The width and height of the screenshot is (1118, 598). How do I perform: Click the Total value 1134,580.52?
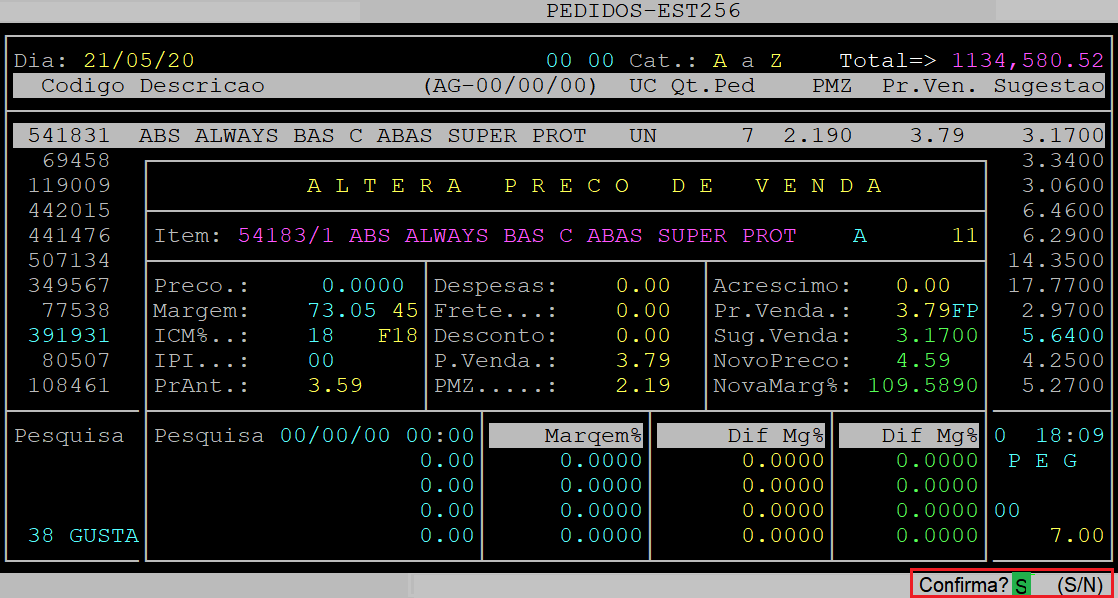point(1027,60)
